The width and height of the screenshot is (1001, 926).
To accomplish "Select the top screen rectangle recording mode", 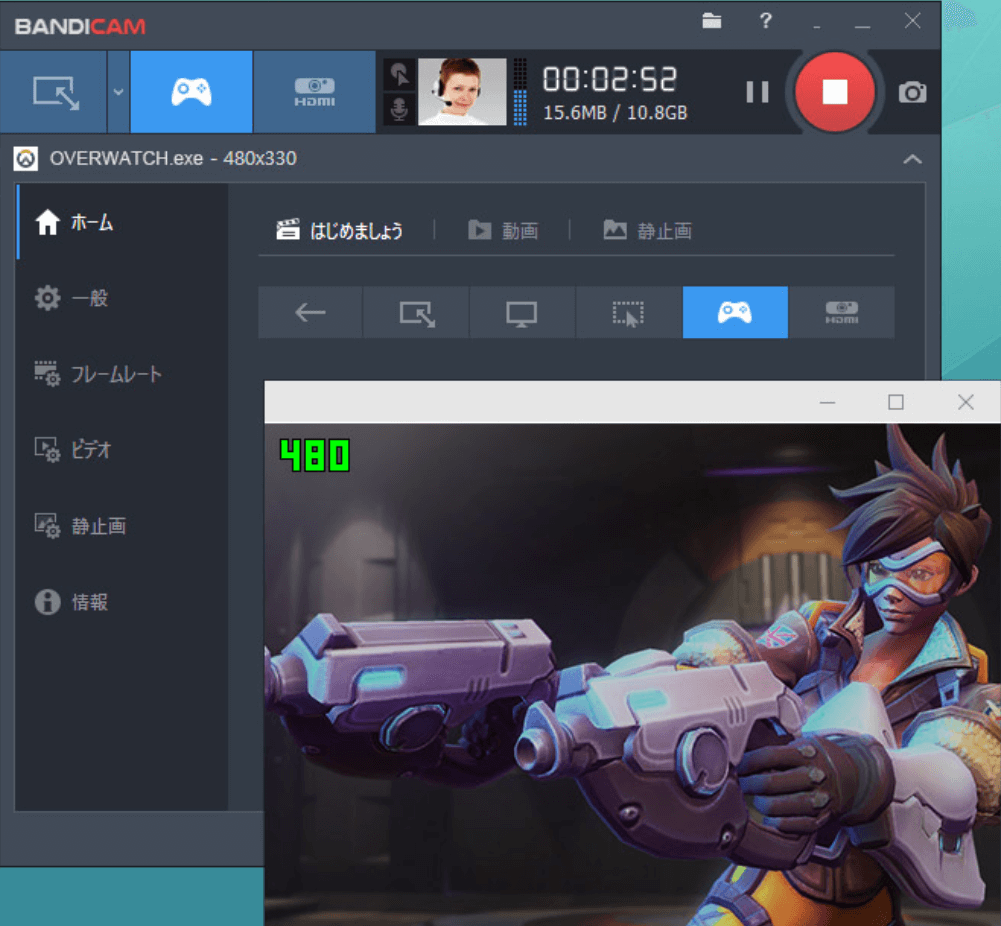I will click(53, 92).
